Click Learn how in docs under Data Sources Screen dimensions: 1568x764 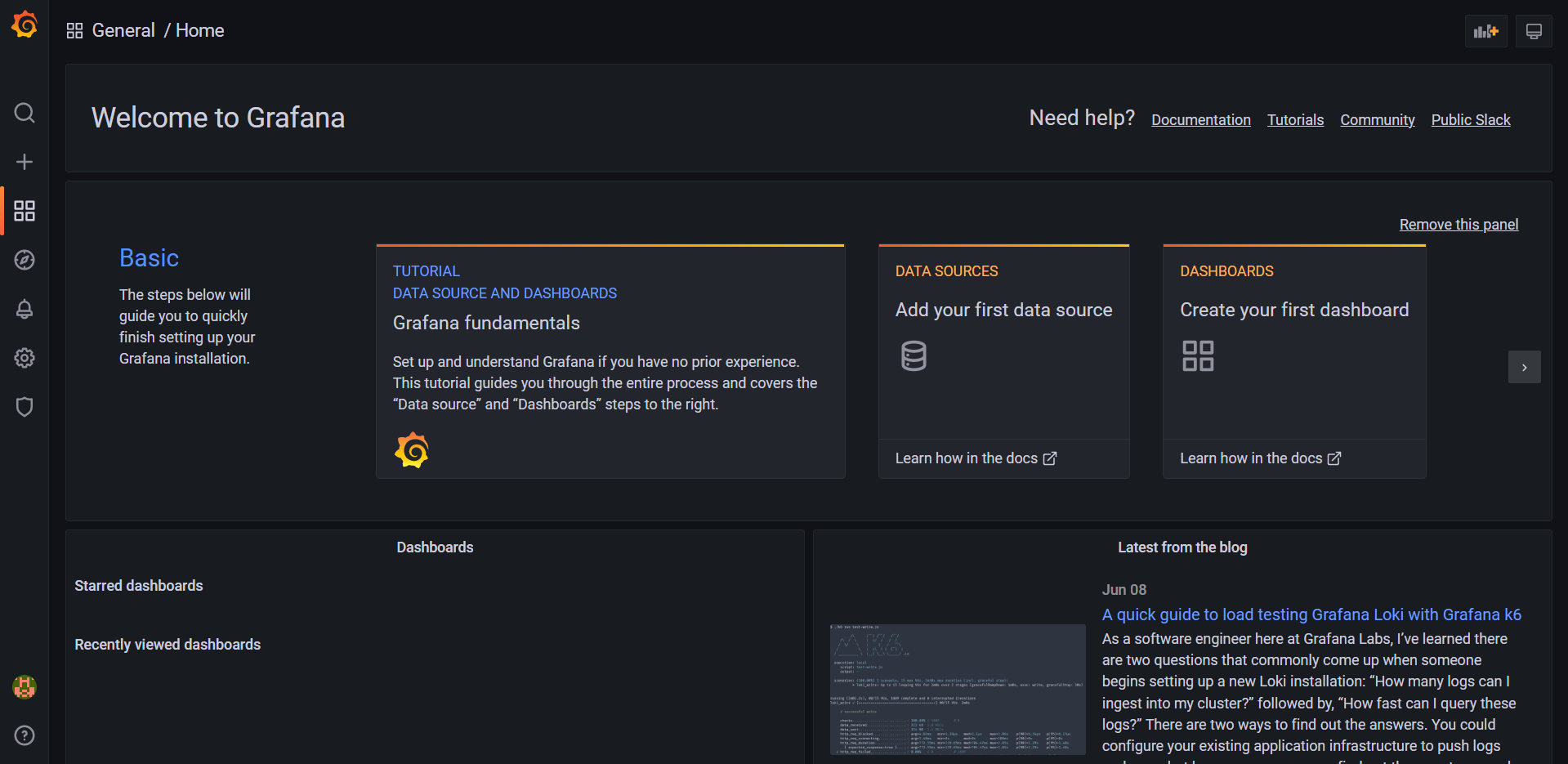[x=976, y=458]
